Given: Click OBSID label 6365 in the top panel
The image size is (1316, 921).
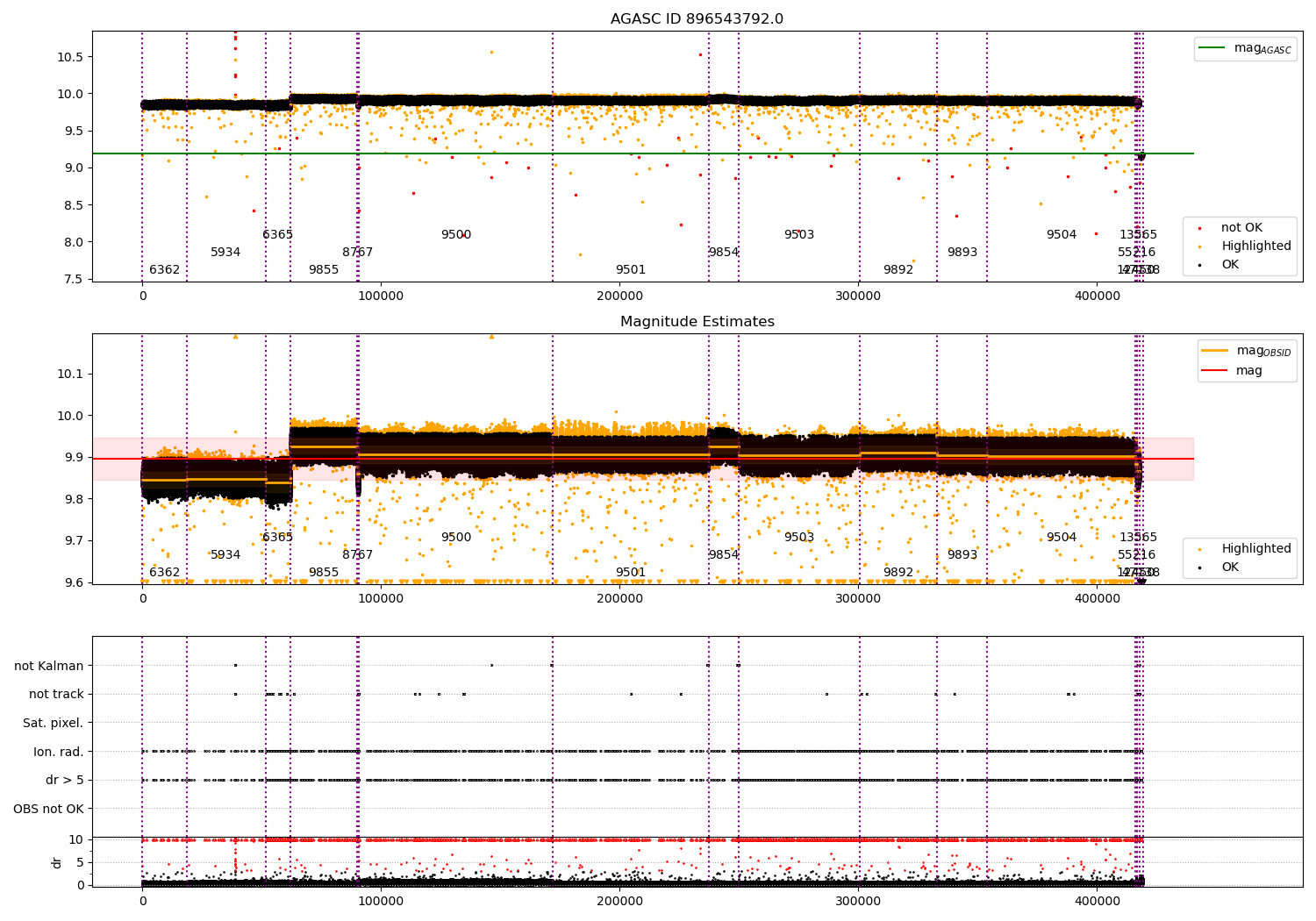Looking at the screenshot, I should click(x=277, y=235).
